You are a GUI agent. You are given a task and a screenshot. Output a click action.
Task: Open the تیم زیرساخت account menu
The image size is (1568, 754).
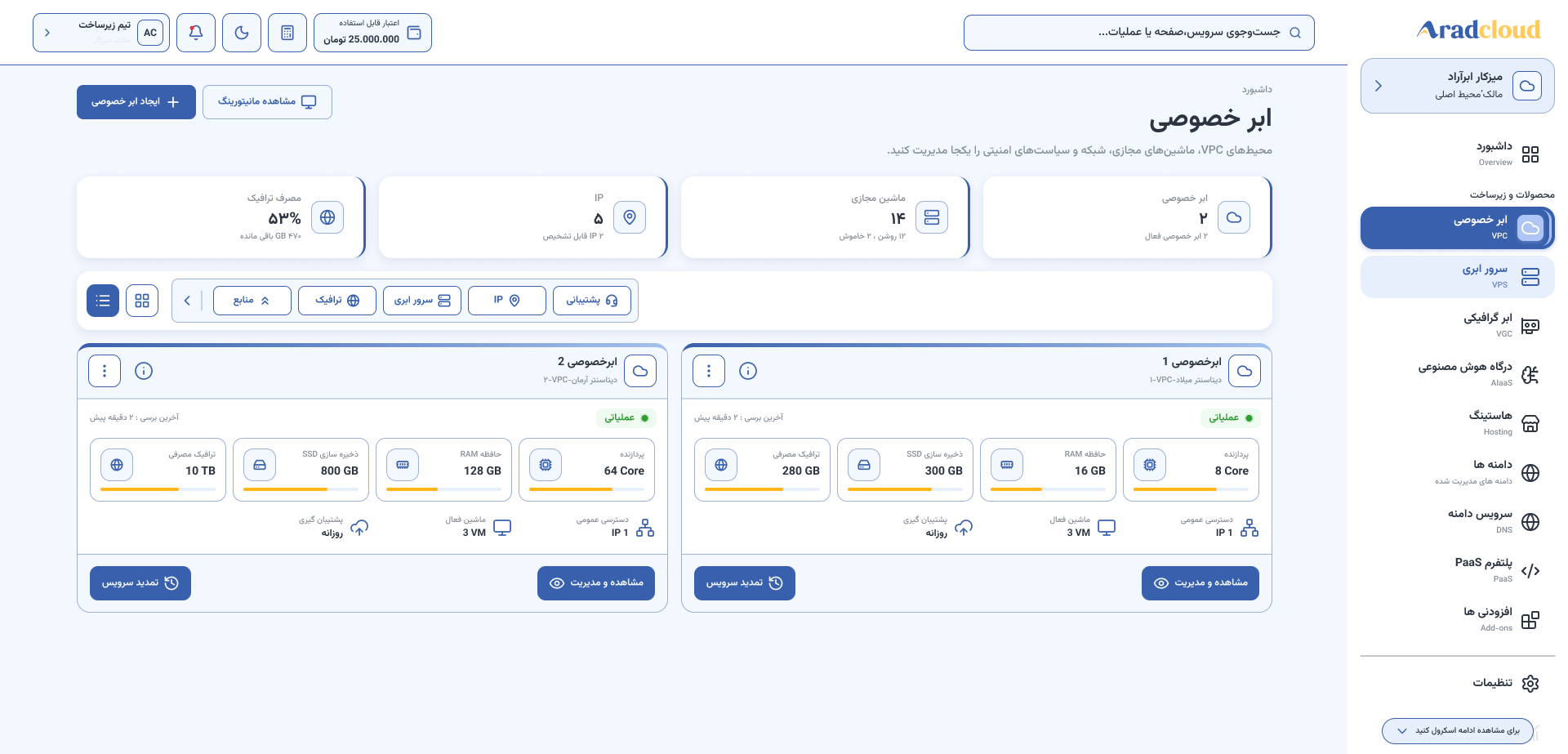(x=101, y=33)
